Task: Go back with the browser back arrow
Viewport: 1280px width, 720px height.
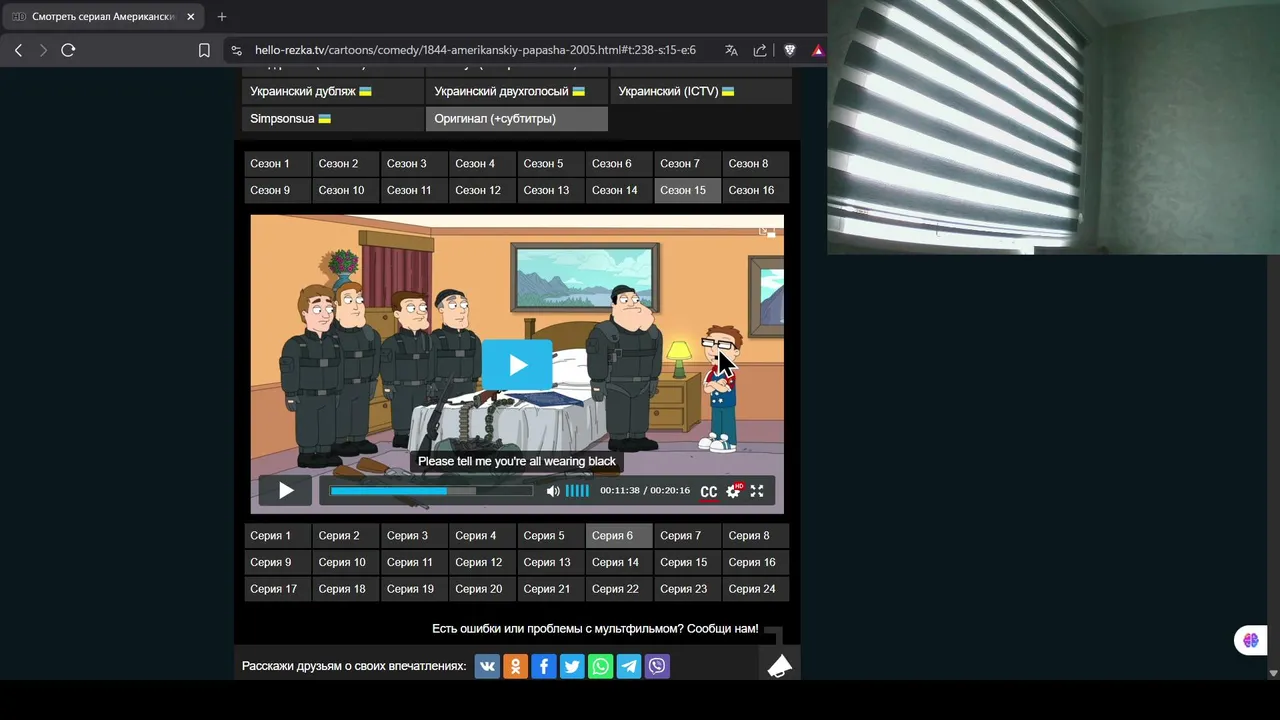Action: (x=18, y=50)
